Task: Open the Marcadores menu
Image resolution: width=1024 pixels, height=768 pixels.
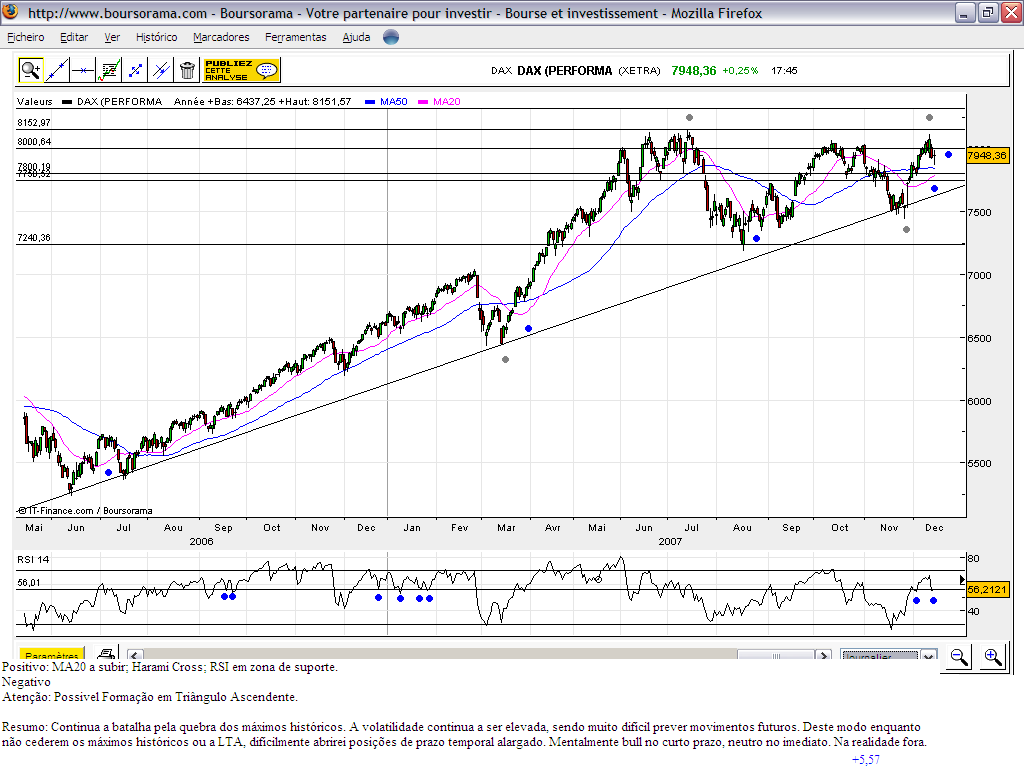Action: tap(221, 37)
